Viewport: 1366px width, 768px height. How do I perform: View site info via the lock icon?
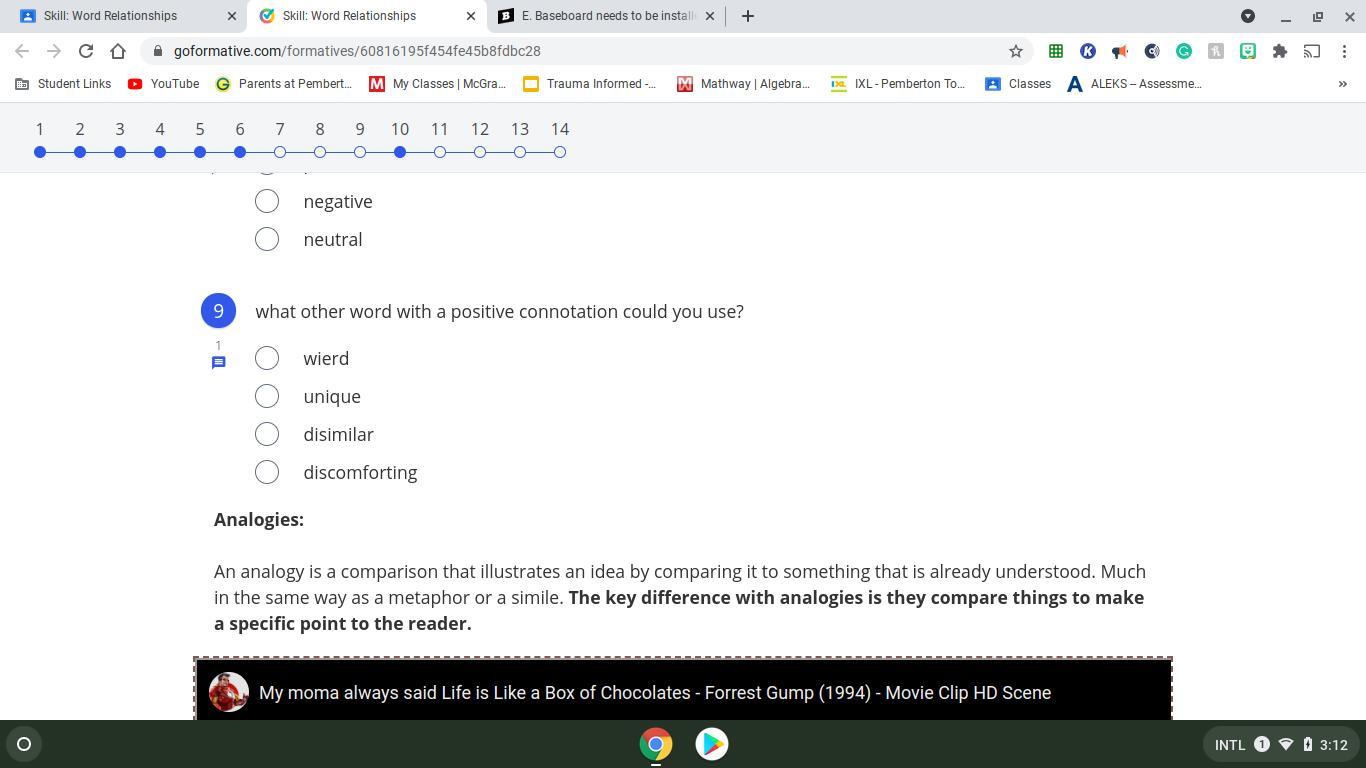pyautogui.click(x=158, y=51)
